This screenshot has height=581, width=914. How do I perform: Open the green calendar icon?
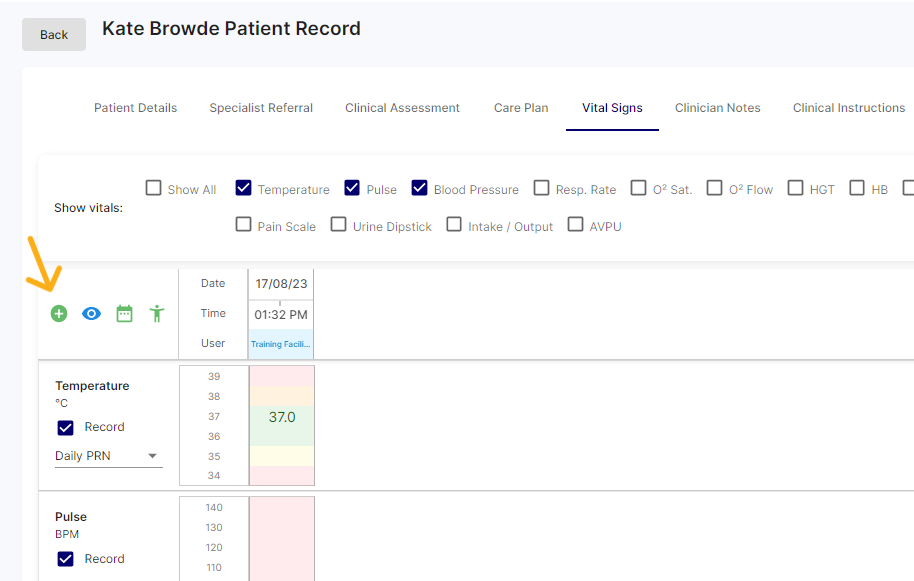(124, 314)
